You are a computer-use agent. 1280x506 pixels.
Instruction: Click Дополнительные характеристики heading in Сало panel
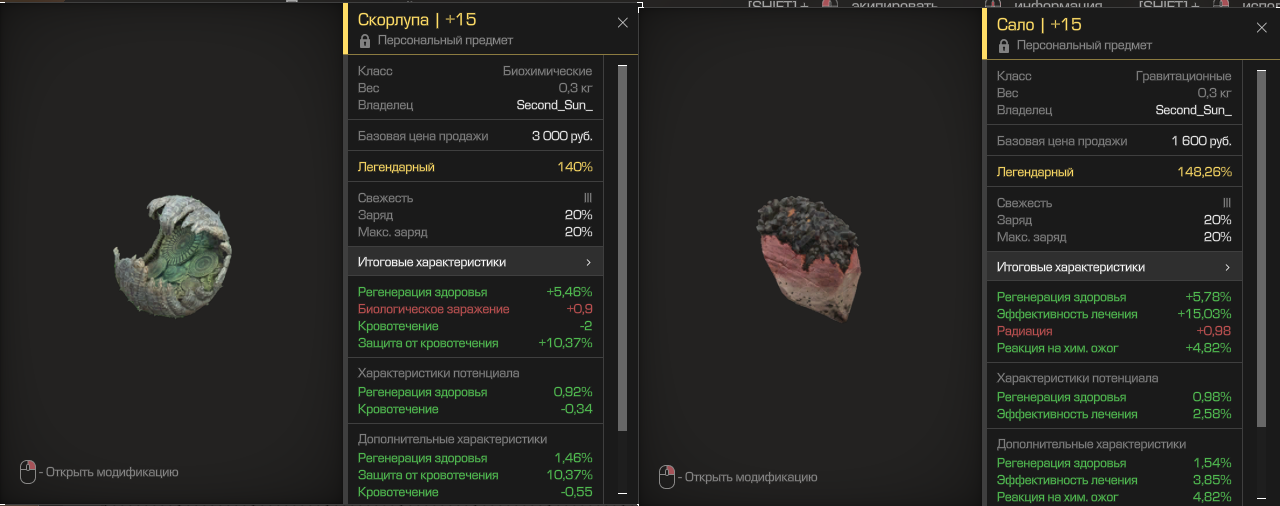(1091, 444)
